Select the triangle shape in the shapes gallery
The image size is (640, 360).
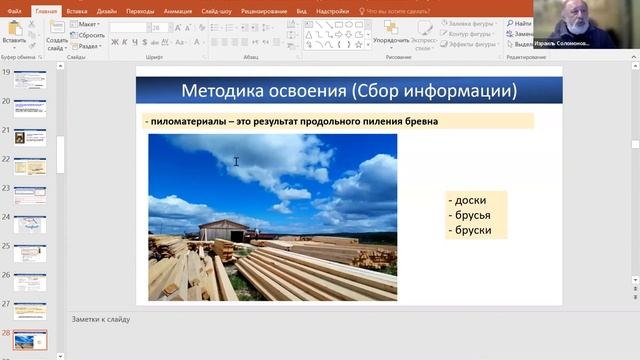(x=309, y=35)
